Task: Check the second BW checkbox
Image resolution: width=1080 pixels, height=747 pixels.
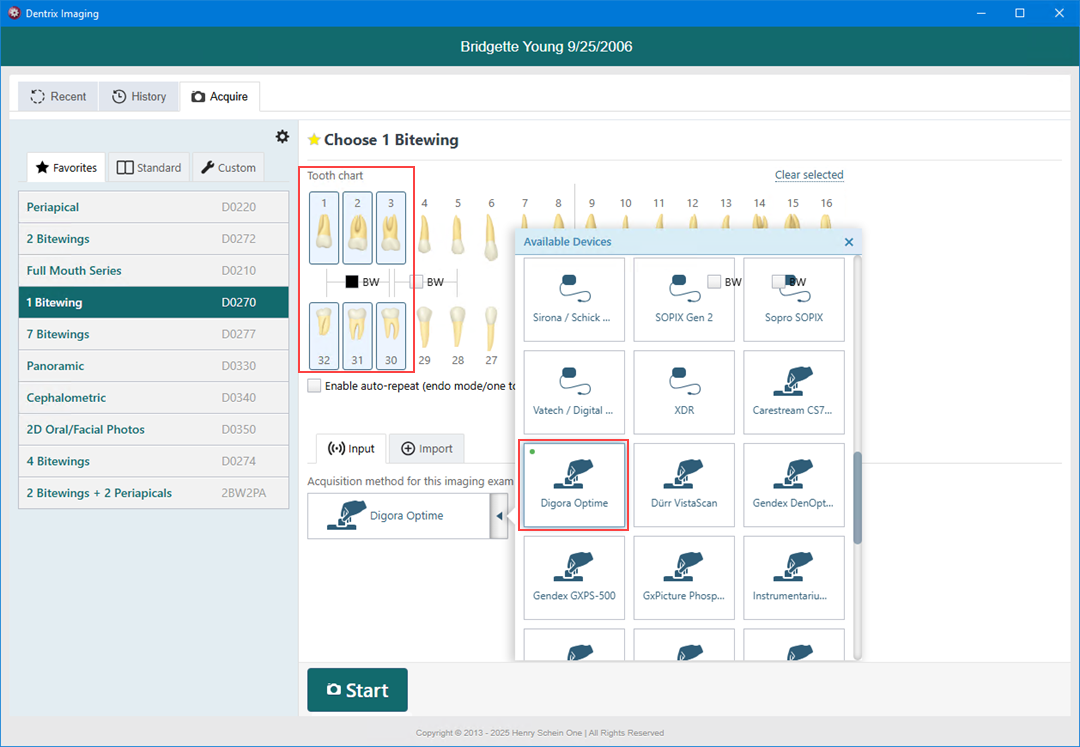Action: (x=417, y=282)
